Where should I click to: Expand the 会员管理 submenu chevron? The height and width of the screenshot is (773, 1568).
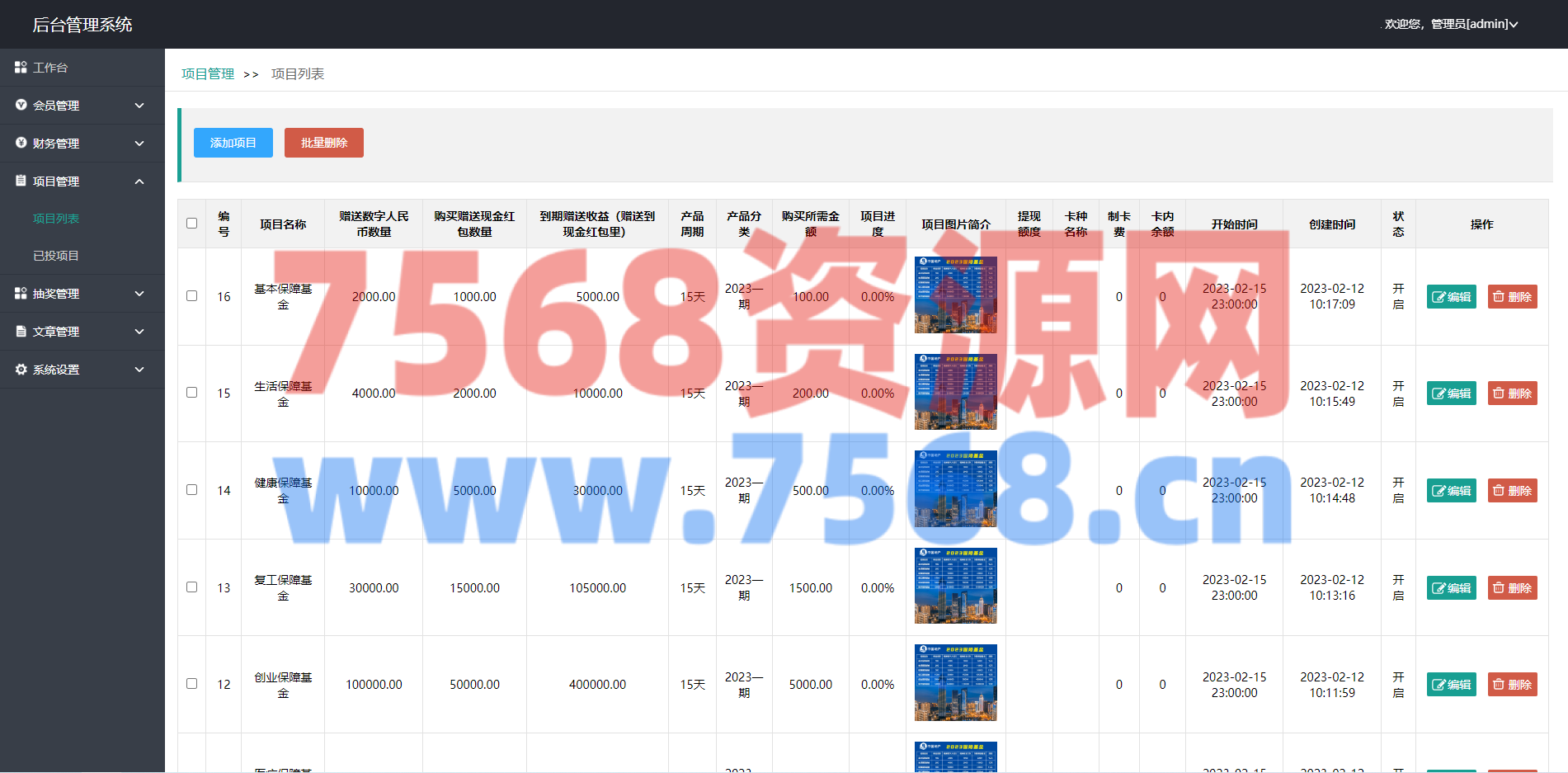pos(139,106)
